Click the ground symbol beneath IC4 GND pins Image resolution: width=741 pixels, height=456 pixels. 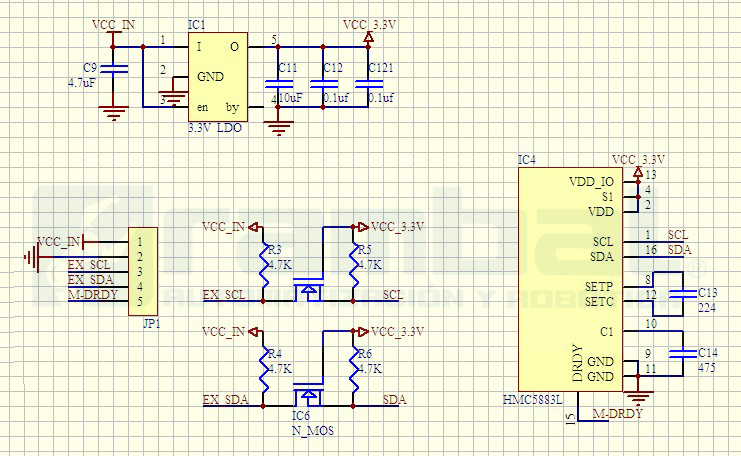pyautogui.click(x=637, y=398)
